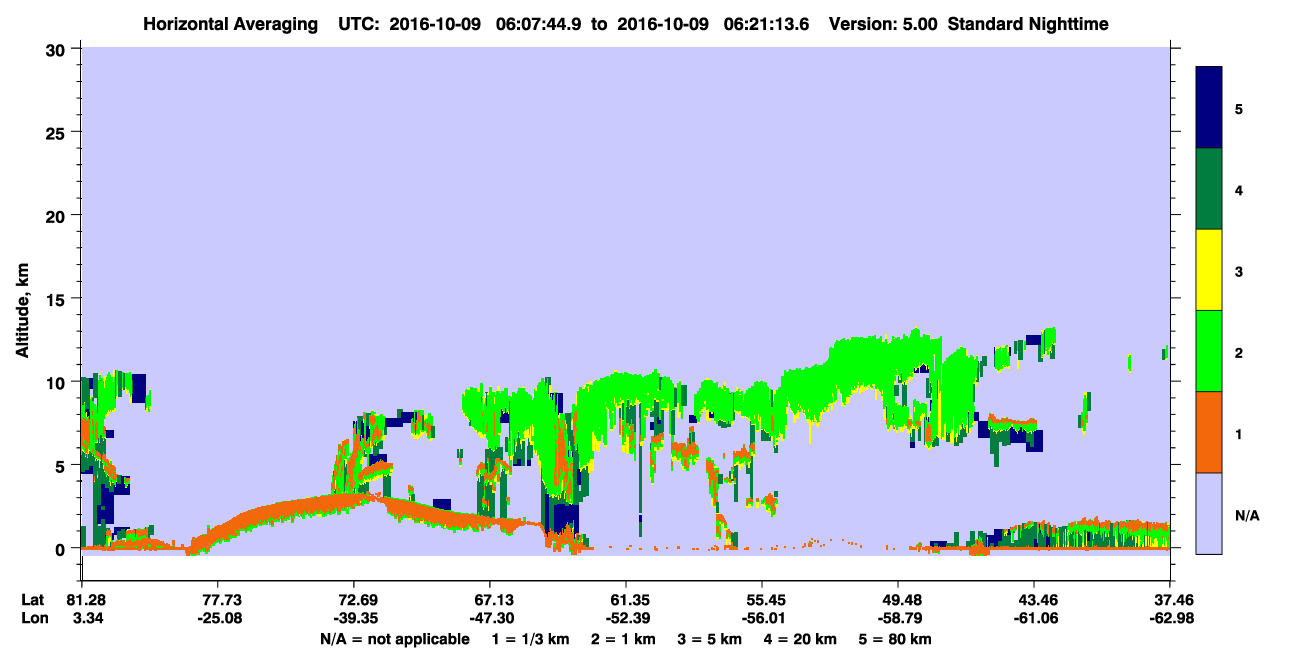Click the bright green legend swatch for level 2
Viewport: 1300px width, 667px height.
[1209, 350]
